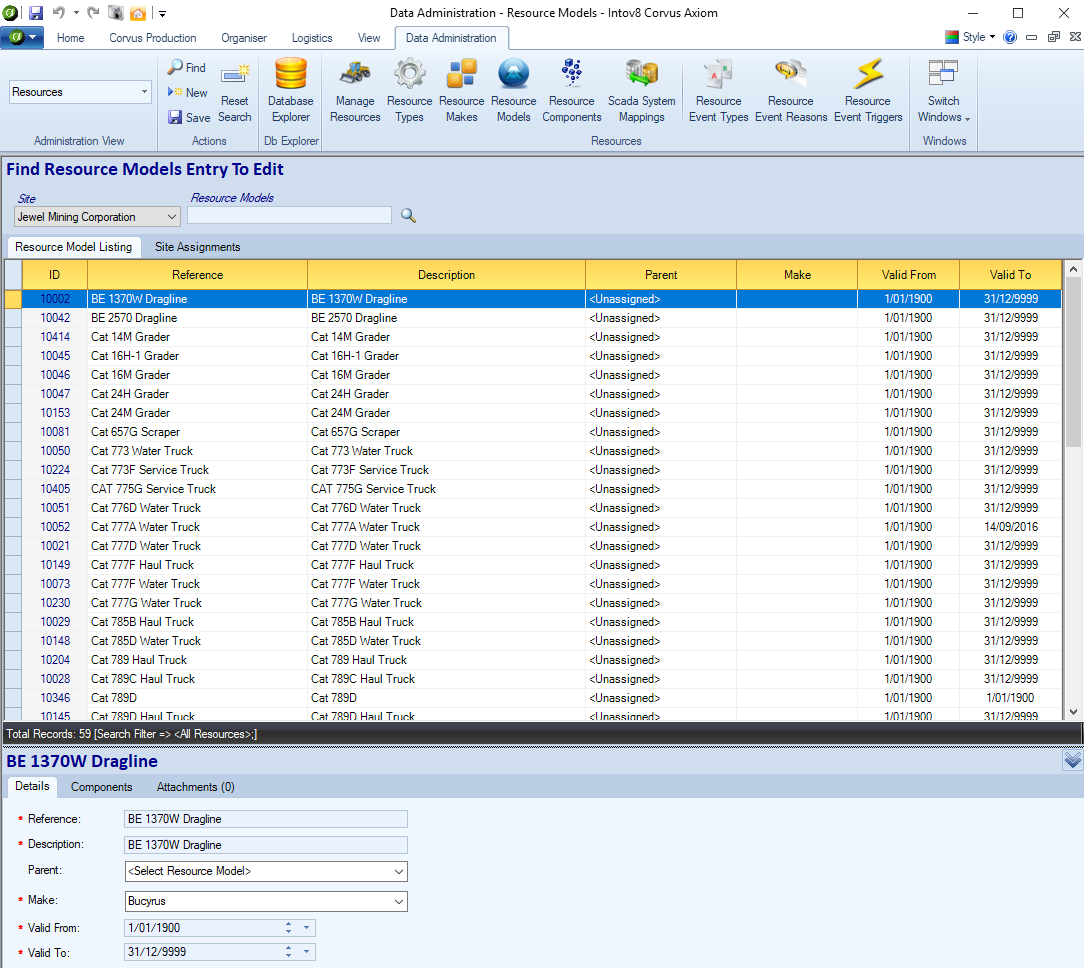This screenshot has width=1084, height=968.
Task: Open Scada System Mappings
Action: coord(642,91)
